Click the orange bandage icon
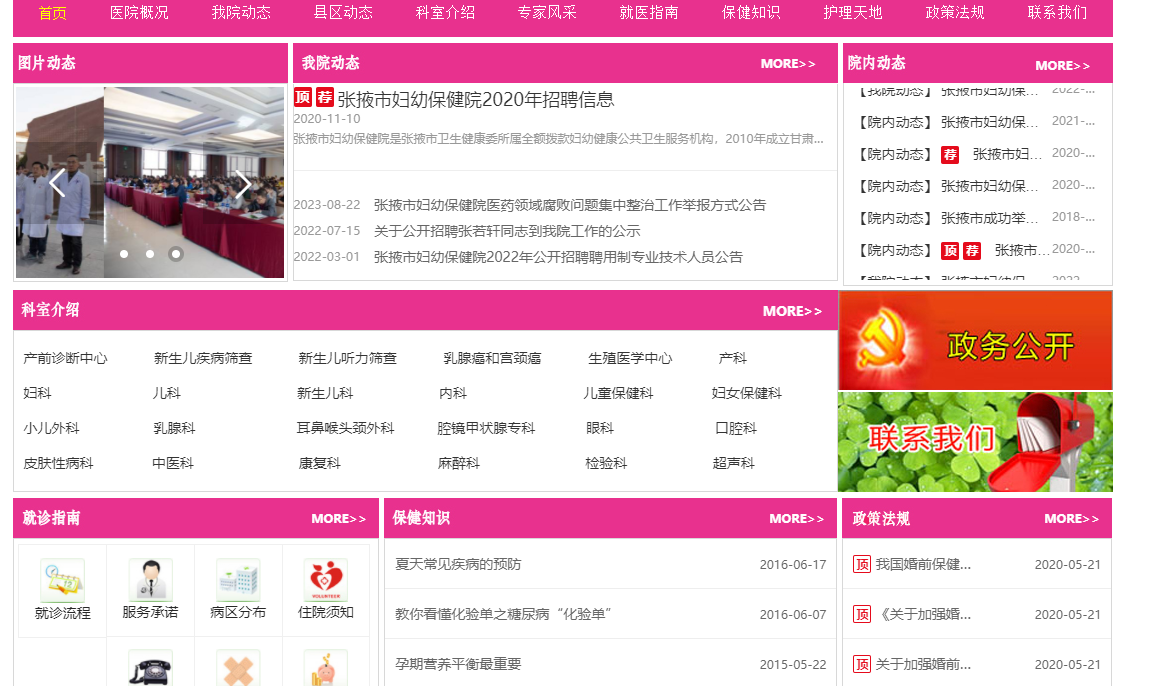Screen dimensions: 1162x686 coord(238,668)
